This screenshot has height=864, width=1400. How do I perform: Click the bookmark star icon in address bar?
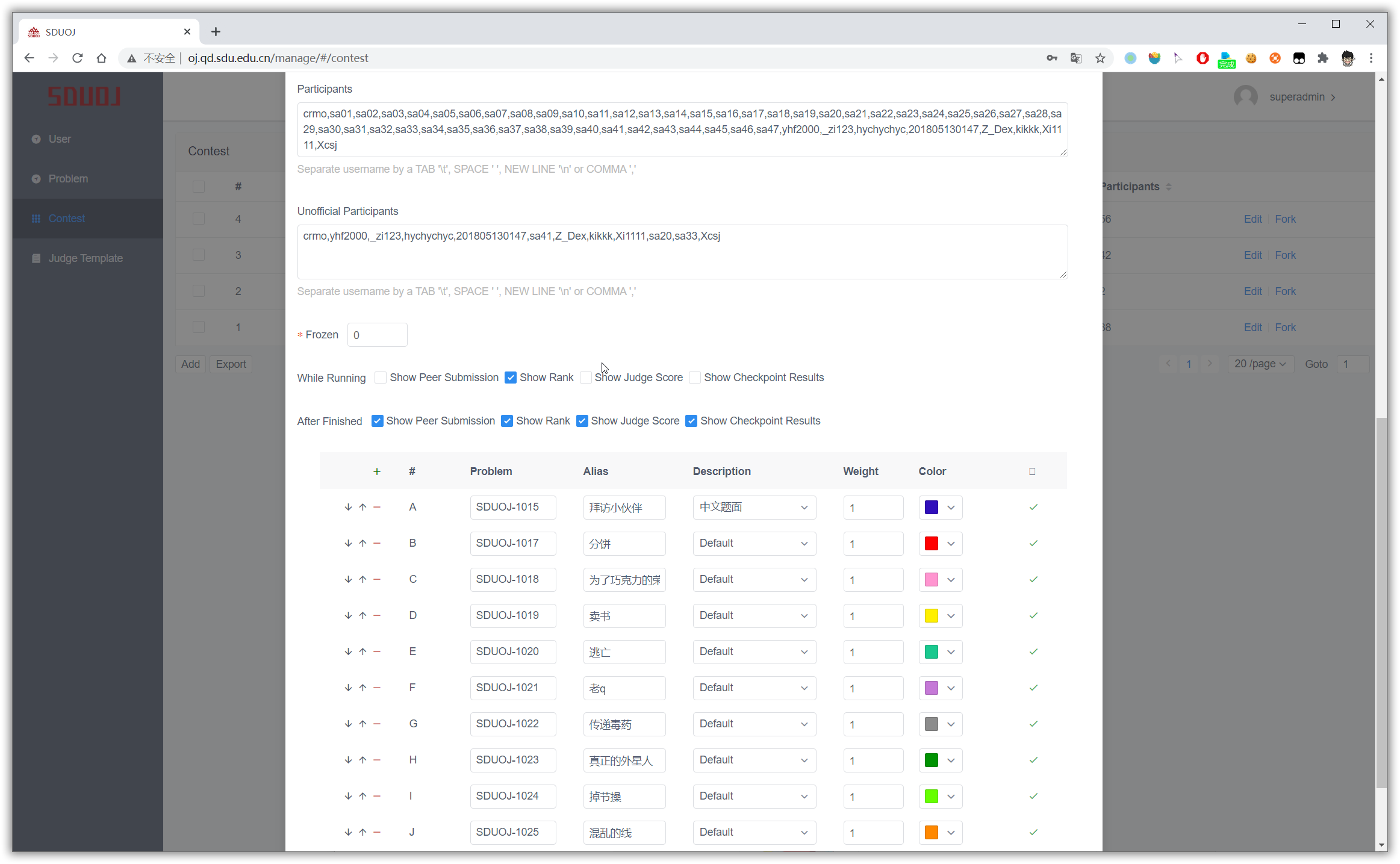point(1100,58)
